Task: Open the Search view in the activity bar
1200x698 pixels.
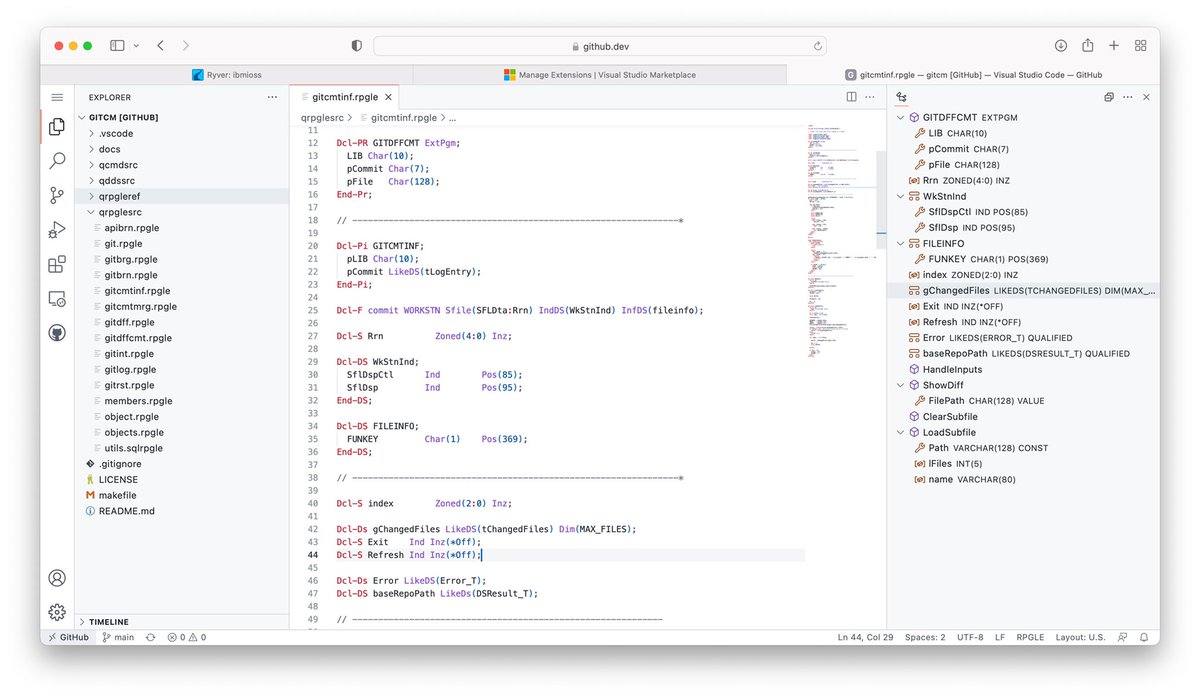Action: 56,159
